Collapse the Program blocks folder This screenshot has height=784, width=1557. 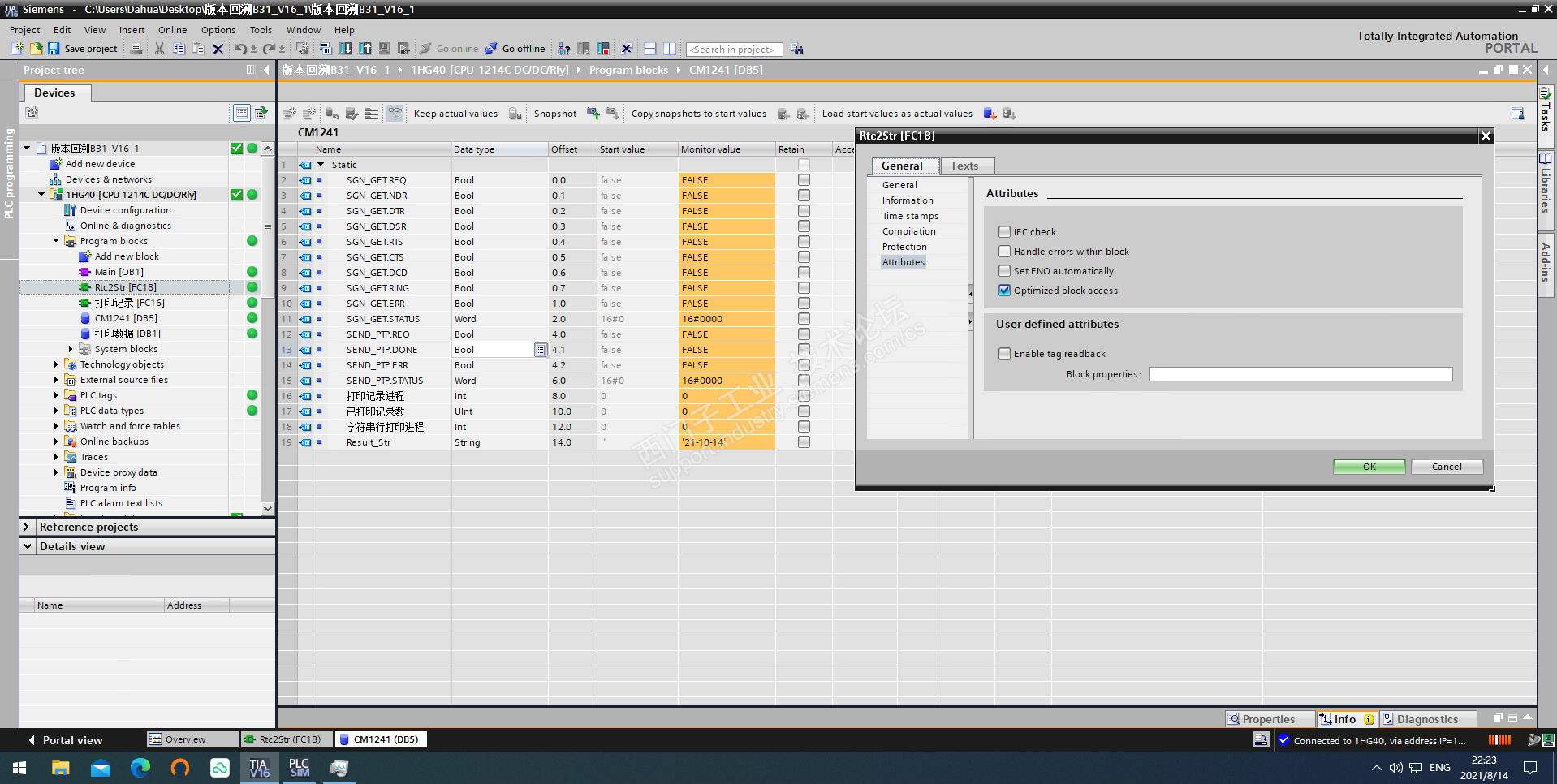[56, 241]
